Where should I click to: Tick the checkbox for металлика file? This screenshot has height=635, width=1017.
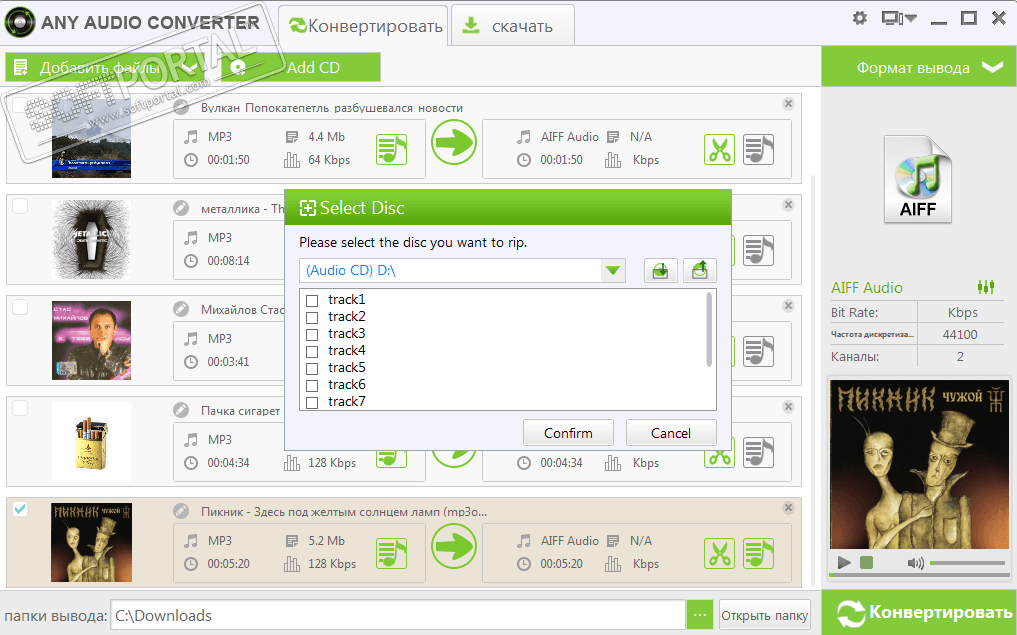[x=20, y=206]
